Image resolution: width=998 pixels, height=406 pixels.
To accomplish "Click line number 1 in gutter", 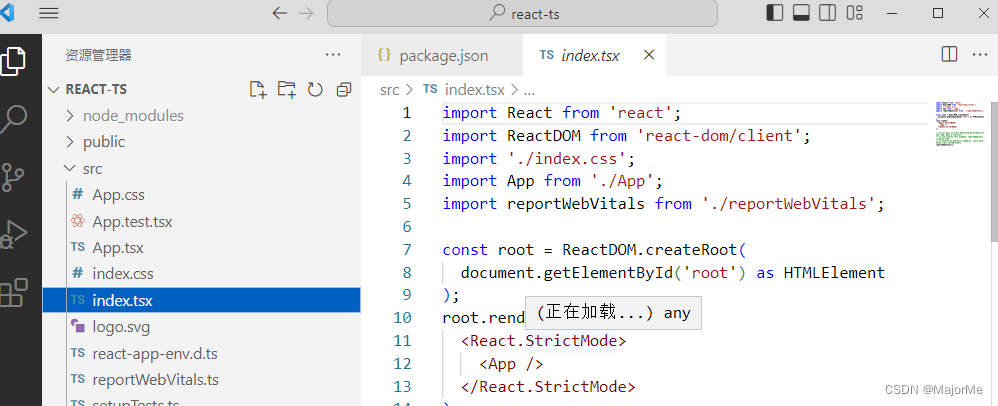I will pyautogui.click(x=407, y=113).
